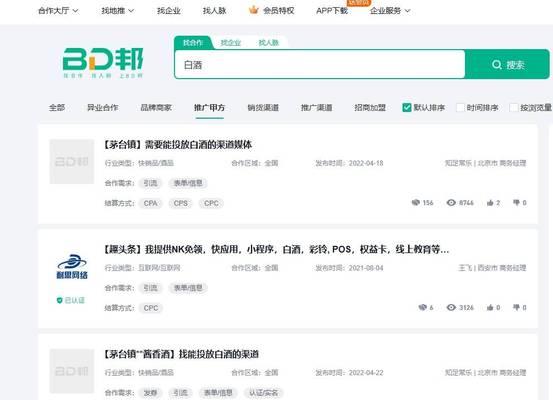Dislike the 茅台镇 渠道媒体 post

[x=516, y=202]
